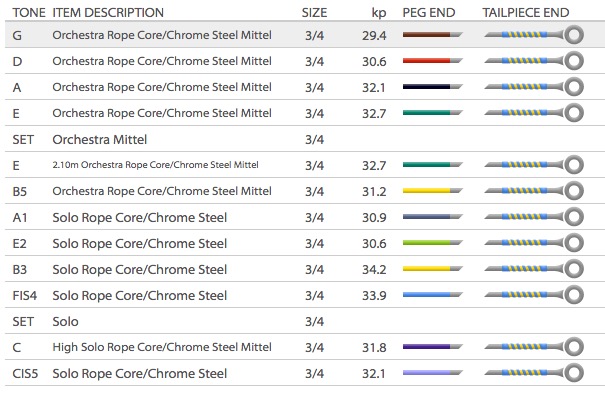The height and width of the screenshot is (394, 605).
Task: Click the PEG END column header
Action: coord(429,13)
